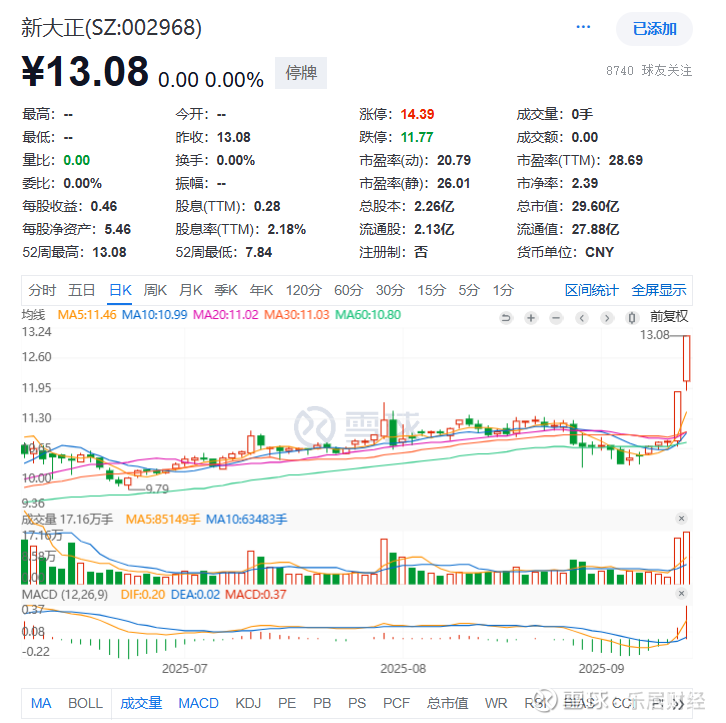Zoom out chart with minus icon
The width and height of the screenshot is (726, 723).
(x=556, y=318)
